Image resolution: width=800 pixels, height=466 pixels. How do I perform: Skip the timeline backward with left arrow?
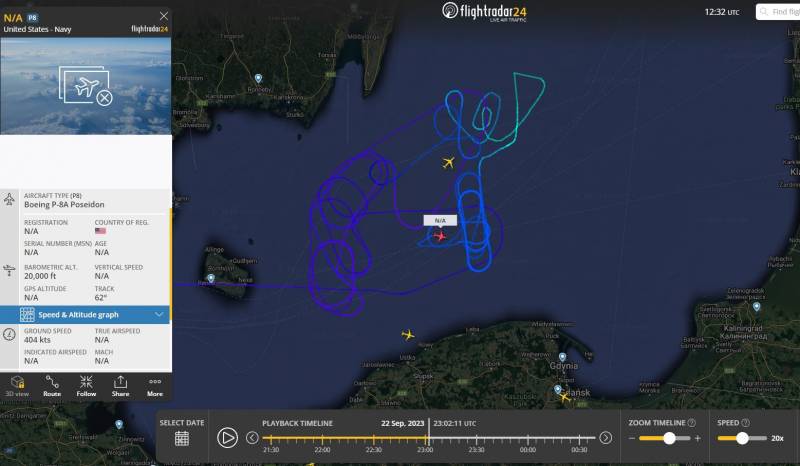click(x=252, y=438)
